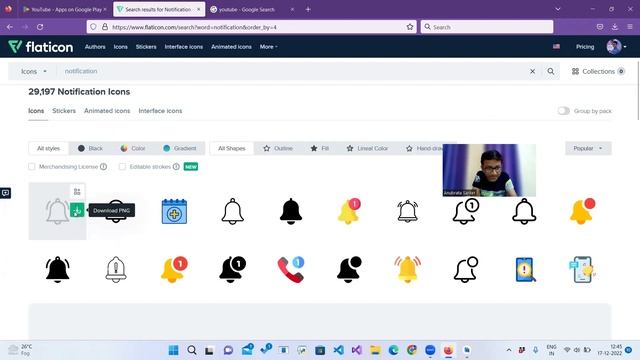640x360 pixels.
Task: Open the user profile avatar menu
Action: tap(616, 47)
